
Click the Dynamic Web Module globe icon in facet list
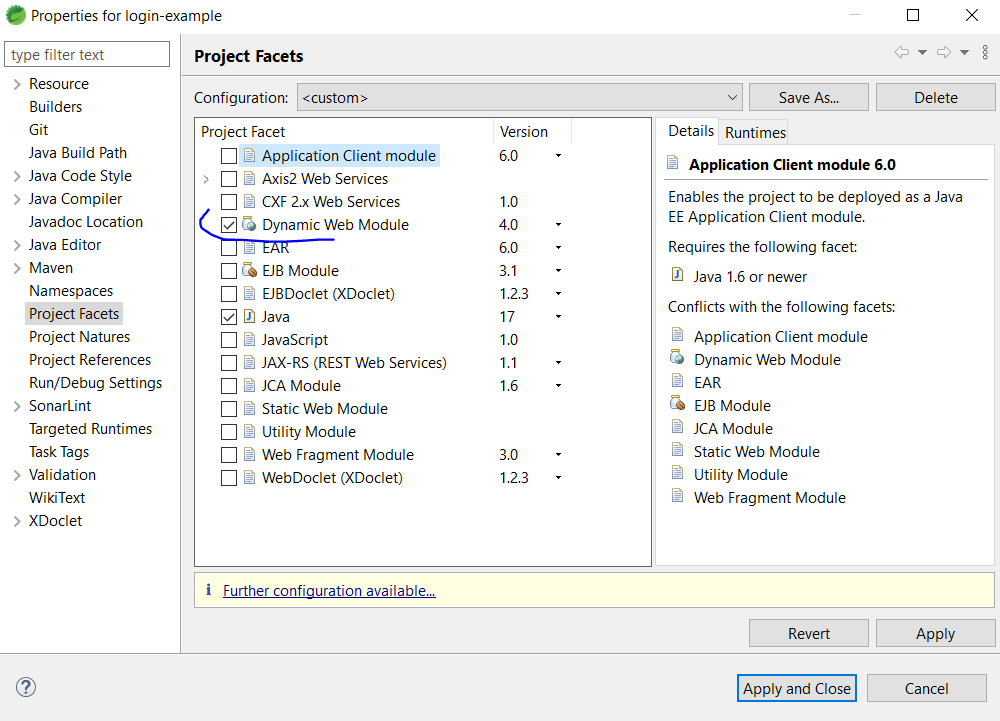pos(249,224)
